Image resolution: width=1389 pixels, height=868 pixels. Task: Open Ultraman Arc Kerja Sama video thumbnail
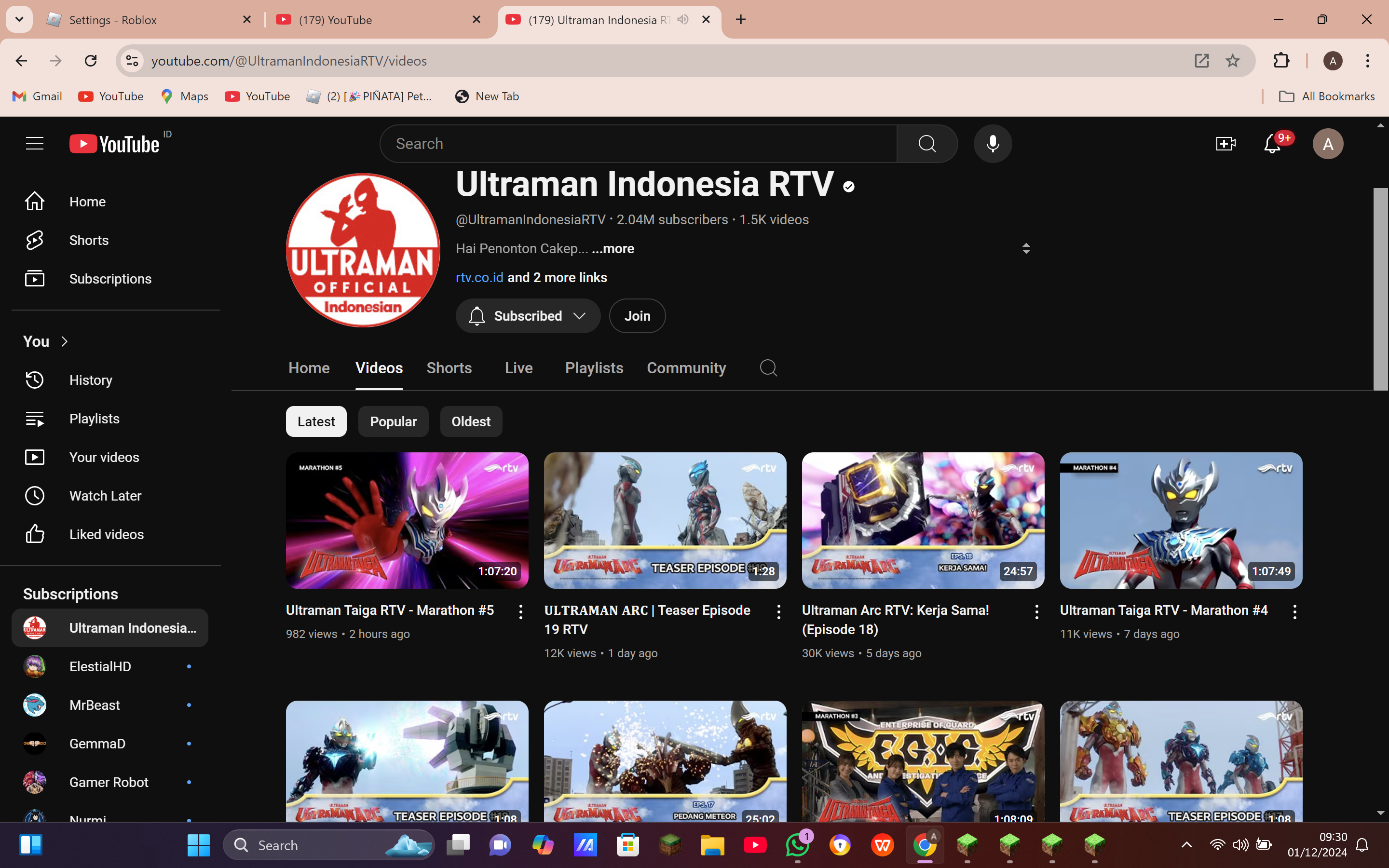922,520
